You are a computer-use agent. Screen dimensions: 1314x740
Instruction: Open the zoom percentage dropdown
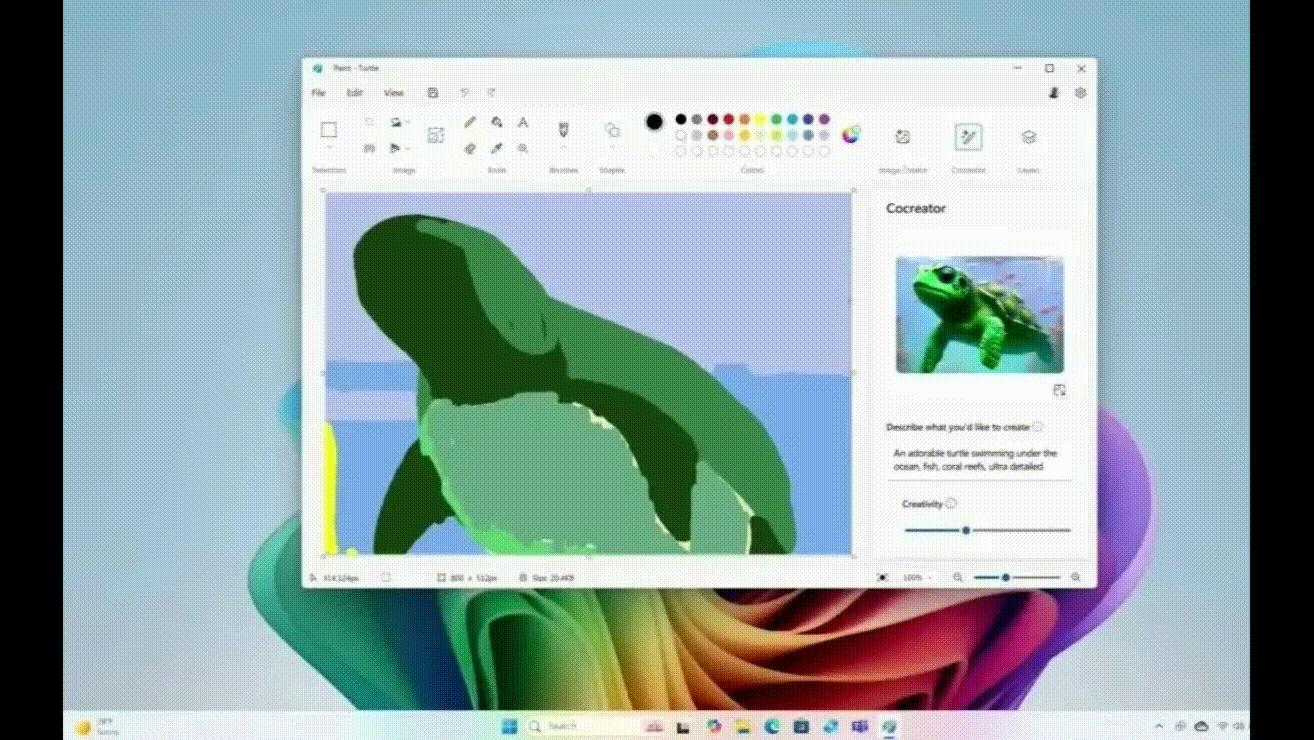coord(930,577)
